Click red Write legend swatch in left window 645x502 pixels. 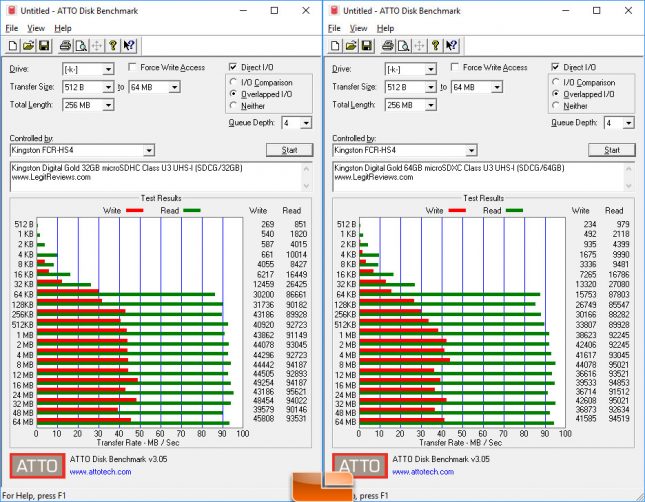135,210
